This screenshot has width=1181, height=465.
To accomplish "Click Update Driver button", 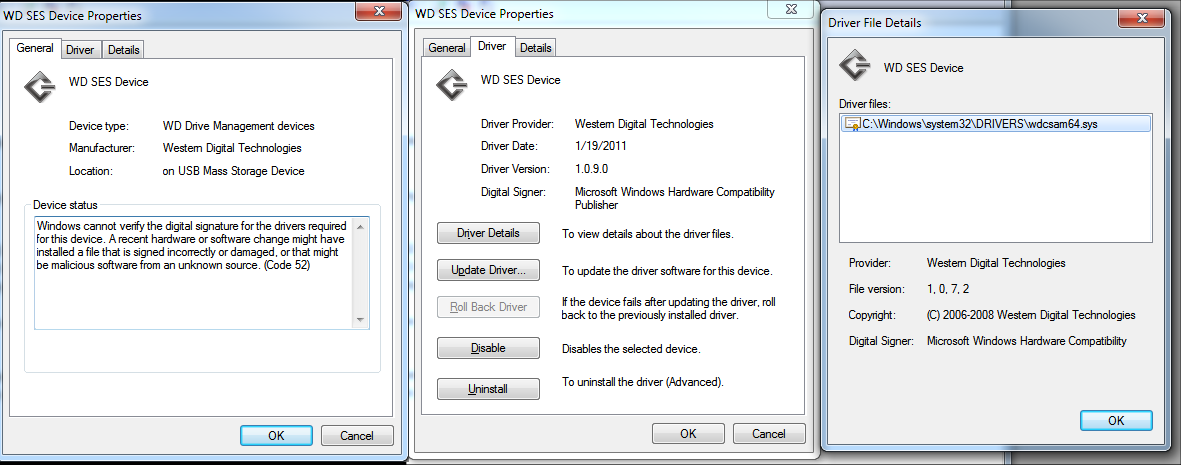I will tap(488, 270).
